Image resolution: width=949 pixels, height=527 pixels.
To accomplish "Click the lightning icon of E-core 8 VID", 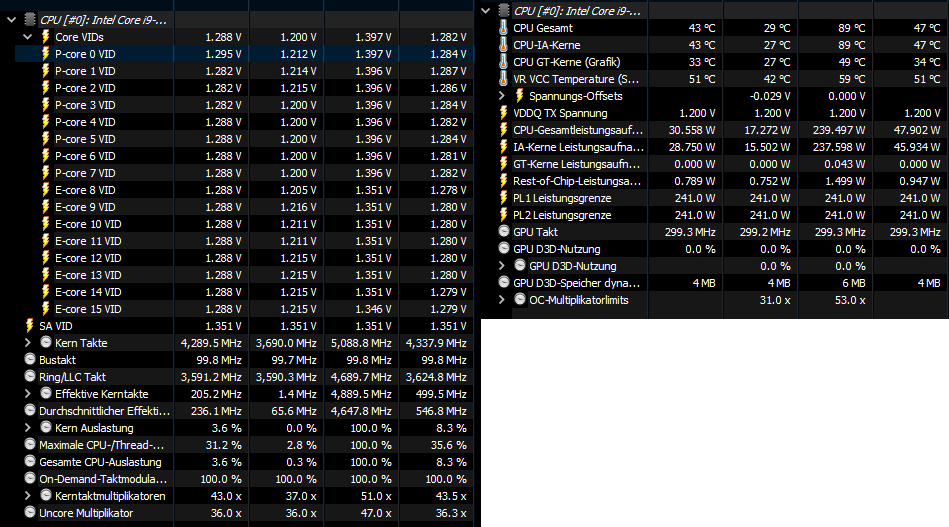I will point(45,189).
